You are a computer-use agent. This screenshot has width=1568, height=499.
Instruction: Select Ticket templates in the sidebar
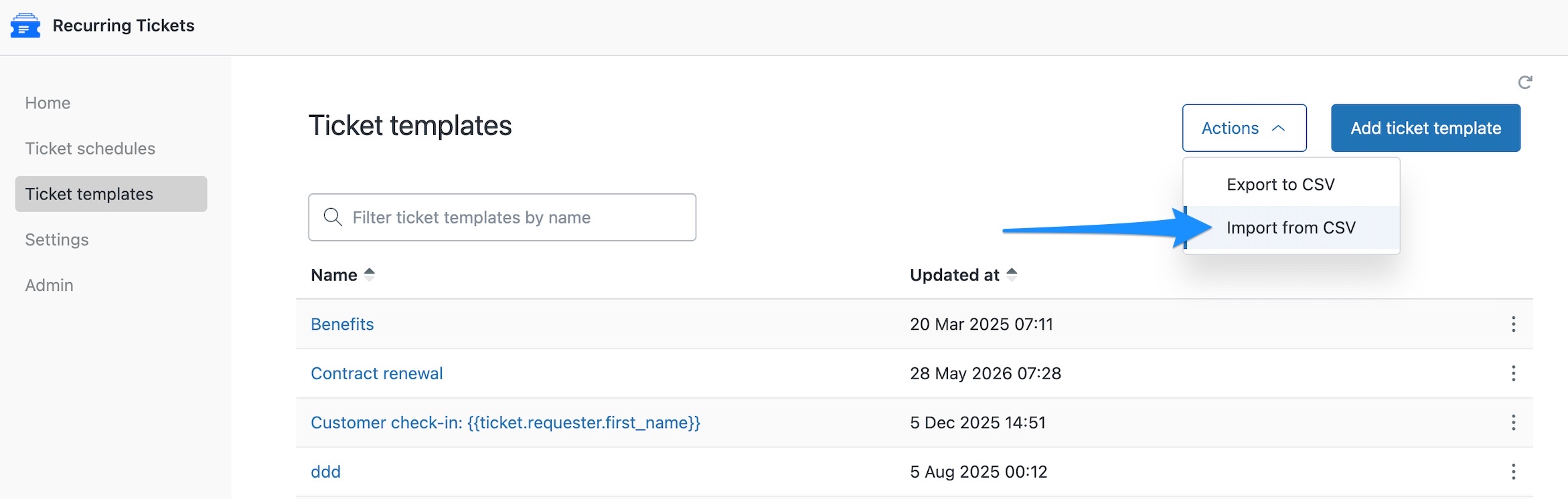tap(111, 194)
